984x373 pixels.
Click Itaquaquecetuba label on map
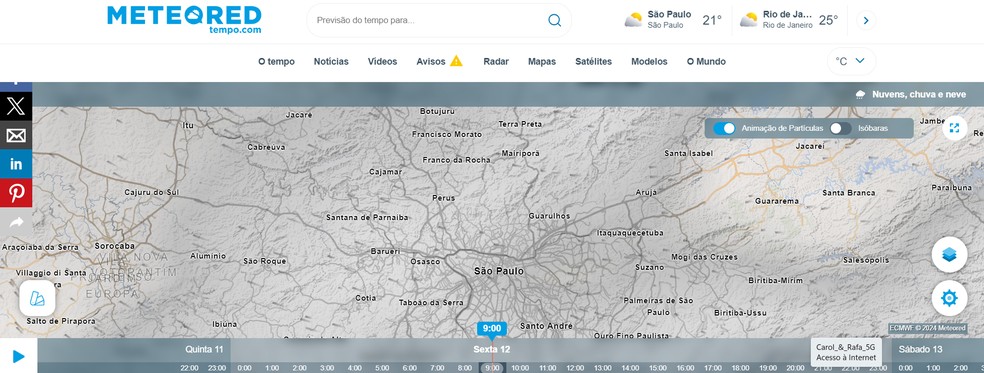pos(629,233)
